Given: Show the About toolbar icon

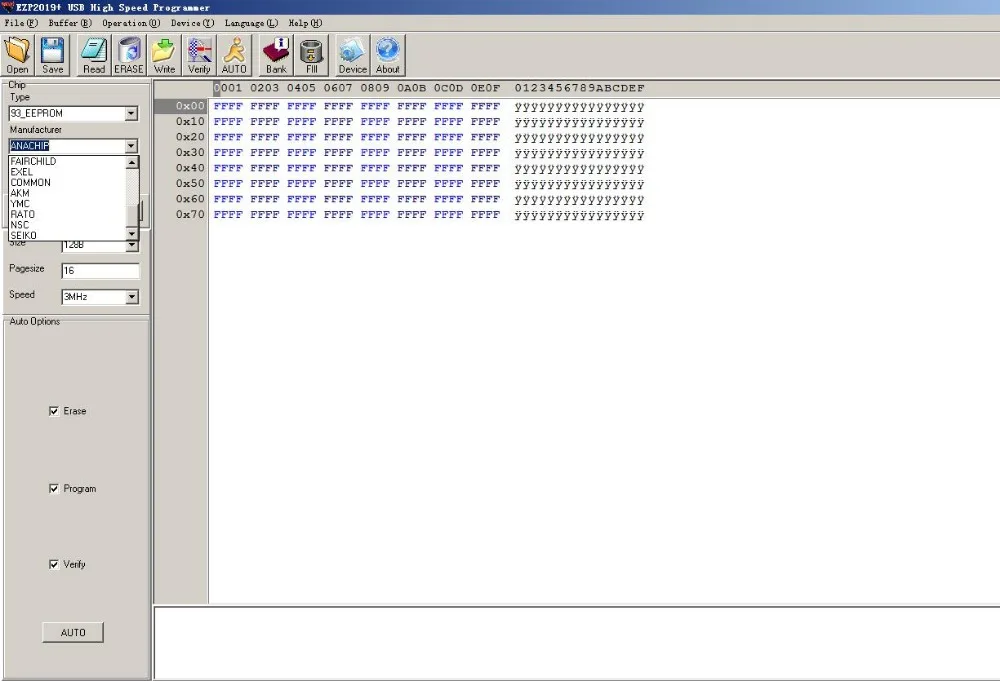Looking at the screenshot, I should (x=388, y=55).
